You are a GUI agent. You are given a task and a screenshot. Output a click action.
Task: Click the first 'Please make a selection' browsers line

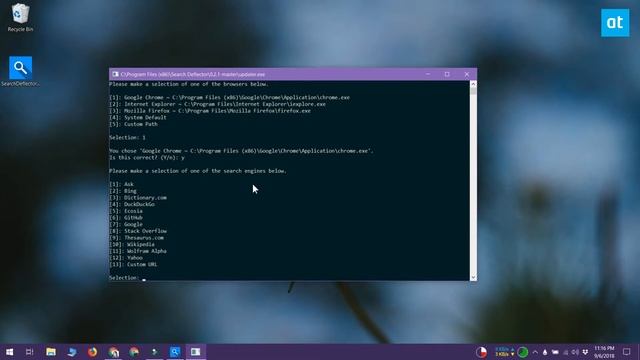click(189, 84)
